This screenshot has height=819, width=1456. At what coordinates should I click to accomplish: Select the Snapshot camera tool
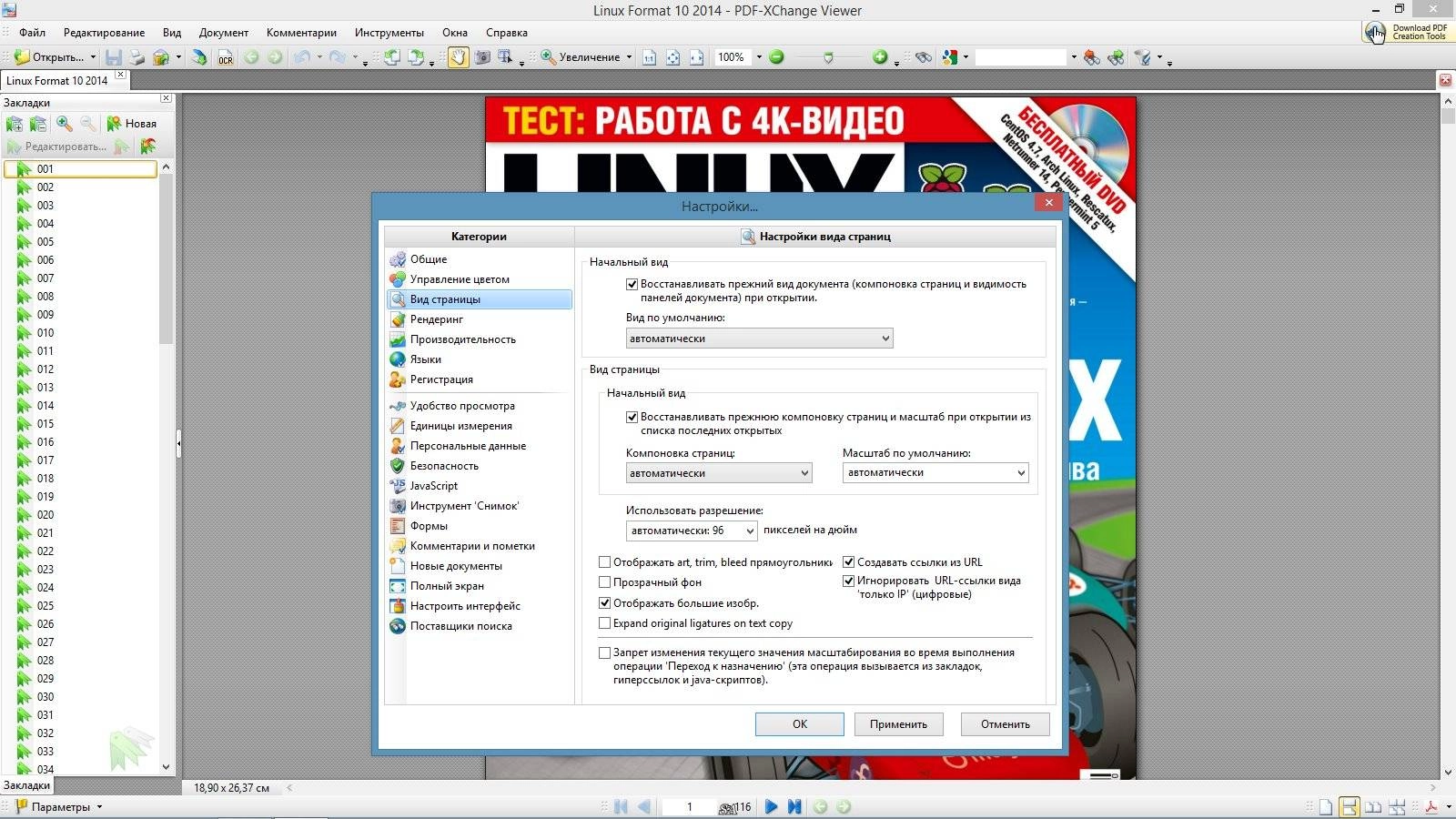click(482, 57)
